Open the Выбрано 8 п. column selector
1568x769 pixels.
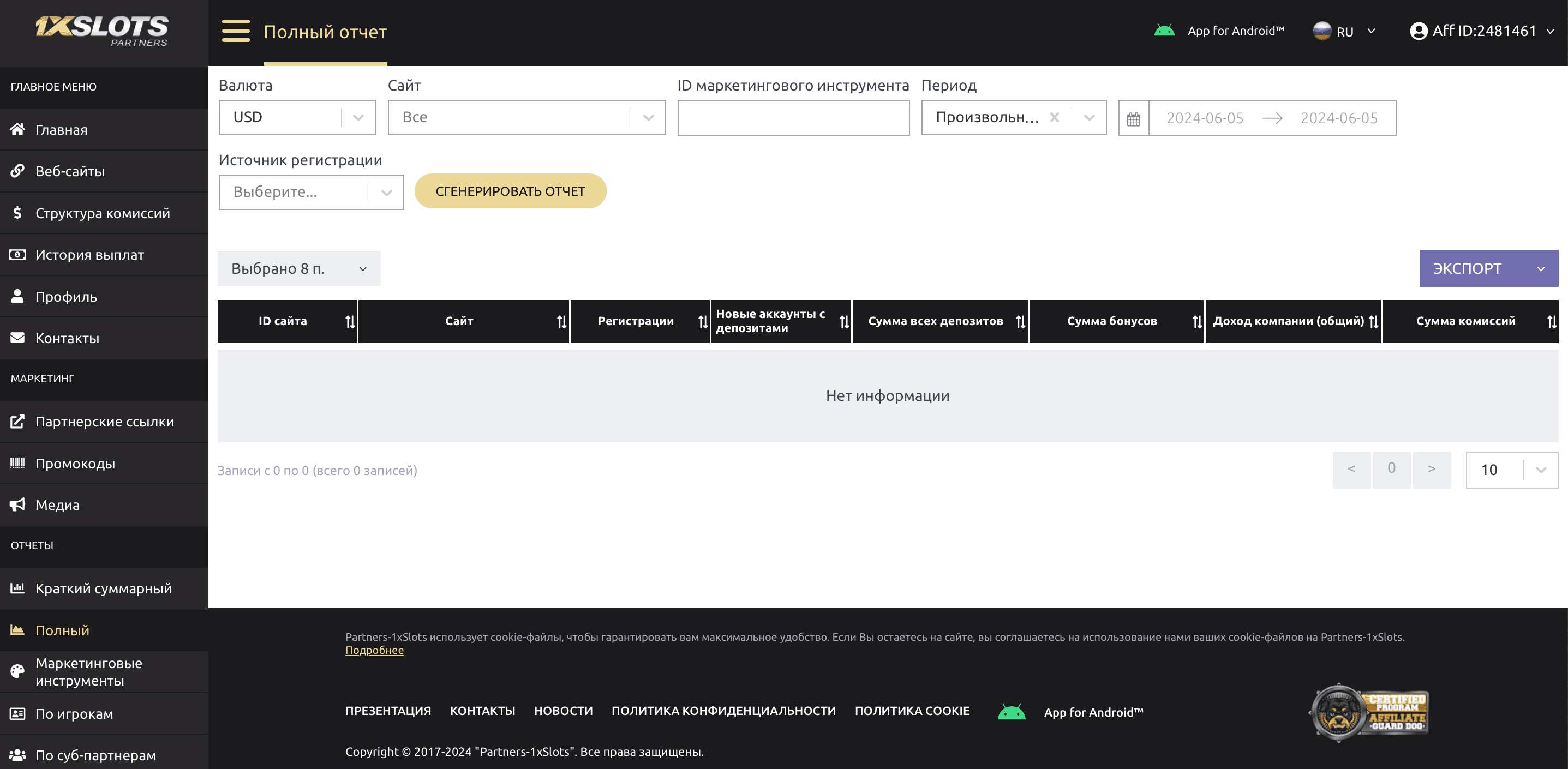299,268
